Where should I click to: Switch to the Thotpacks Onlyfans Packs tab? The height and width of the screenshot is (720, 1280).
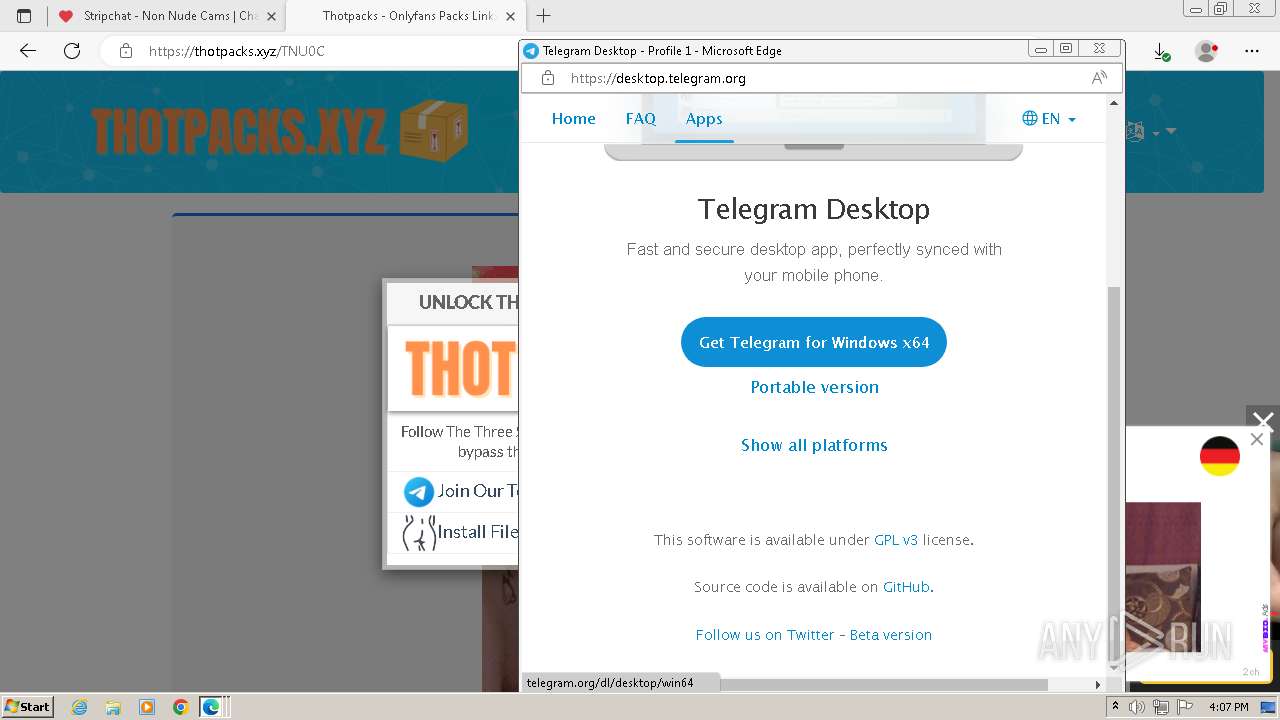(406, 16)
